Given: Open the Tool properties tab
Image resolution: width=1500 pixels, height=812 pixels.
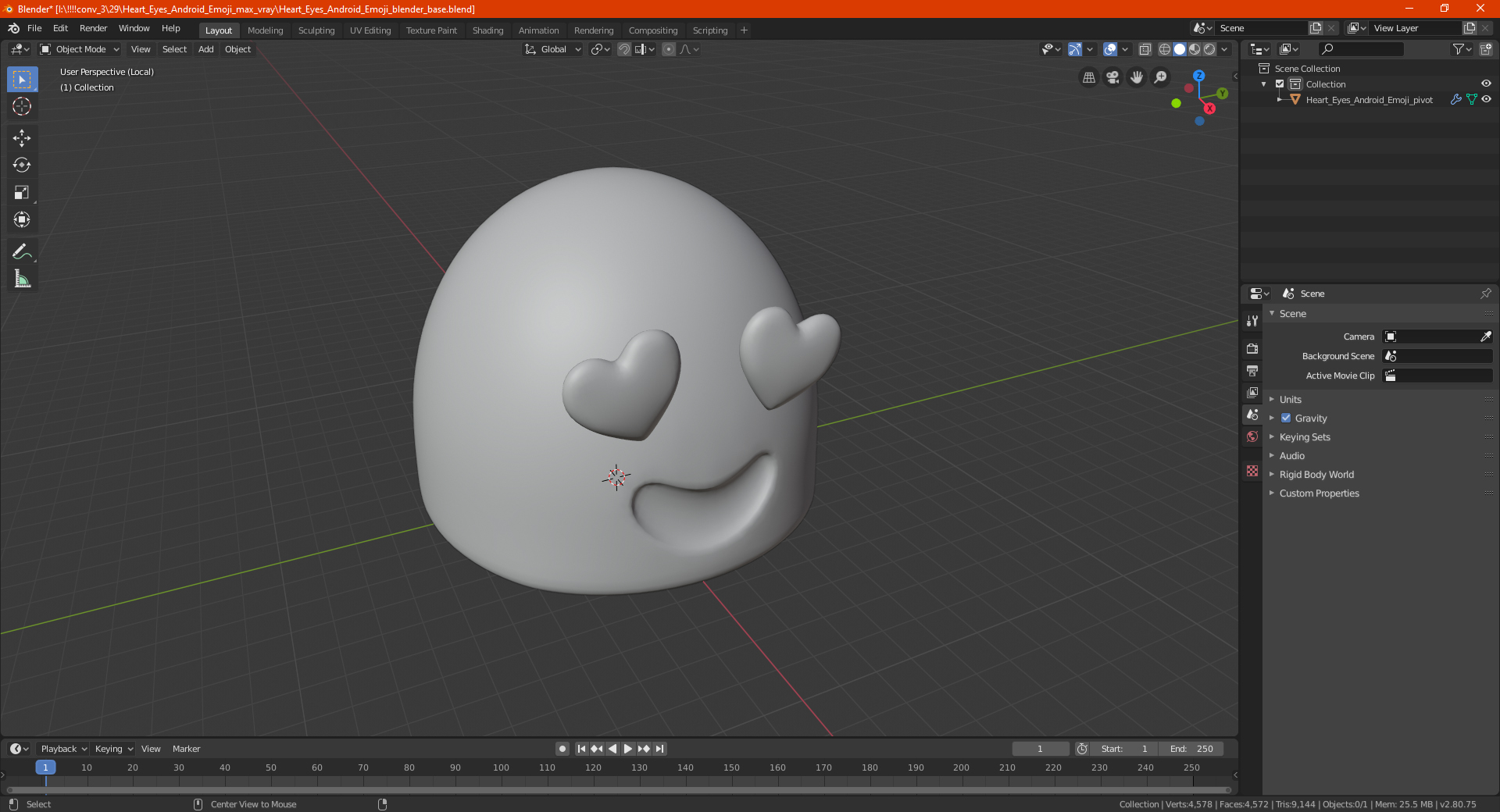Looking at the screenshot, I should 1252,321.
